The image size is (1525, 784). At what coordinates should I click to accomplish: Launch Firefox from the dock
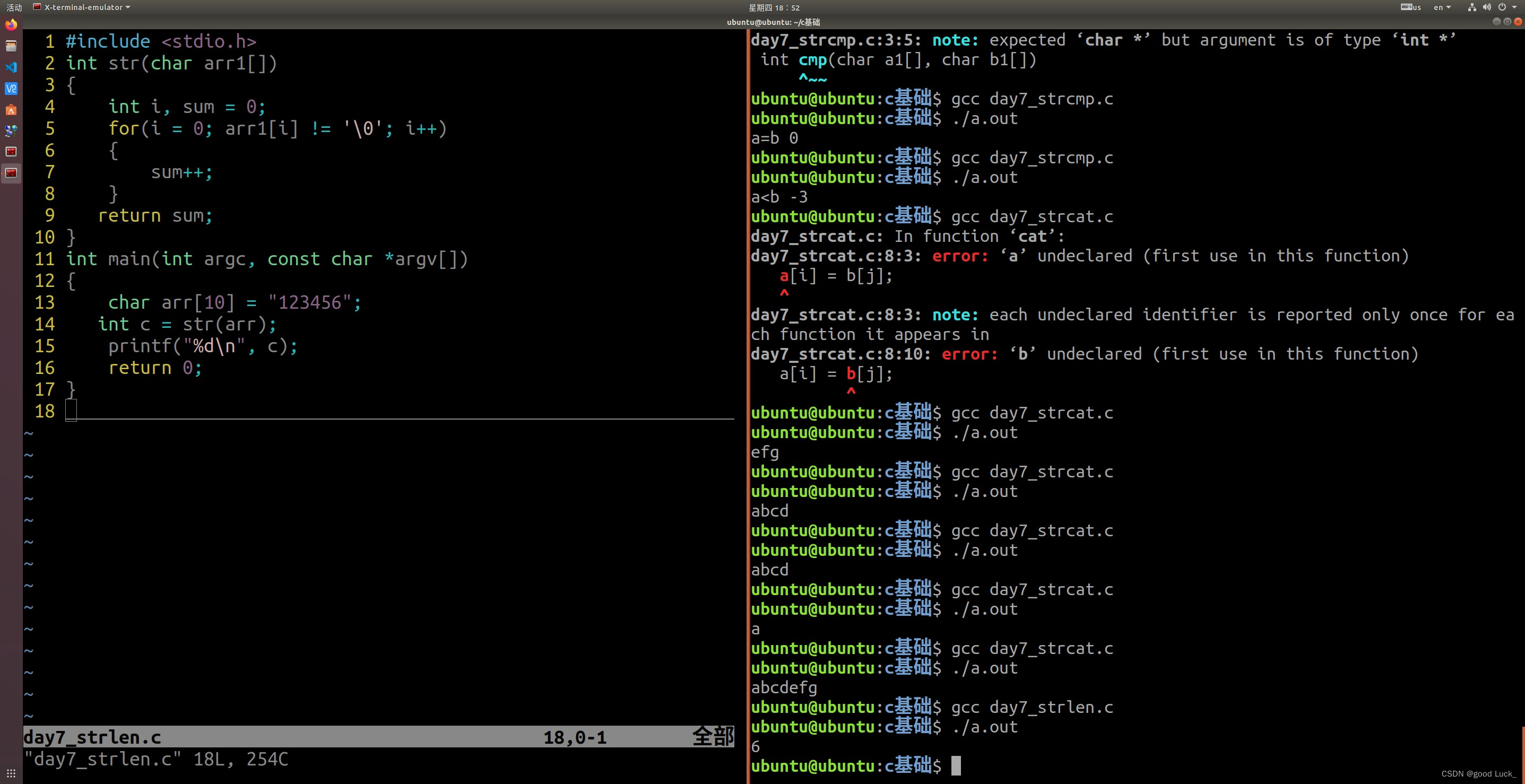tap(10, 25)
